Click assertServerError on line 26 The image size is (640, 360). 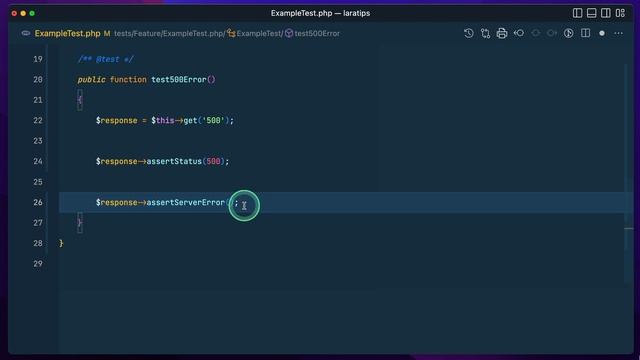pos(186,202)
